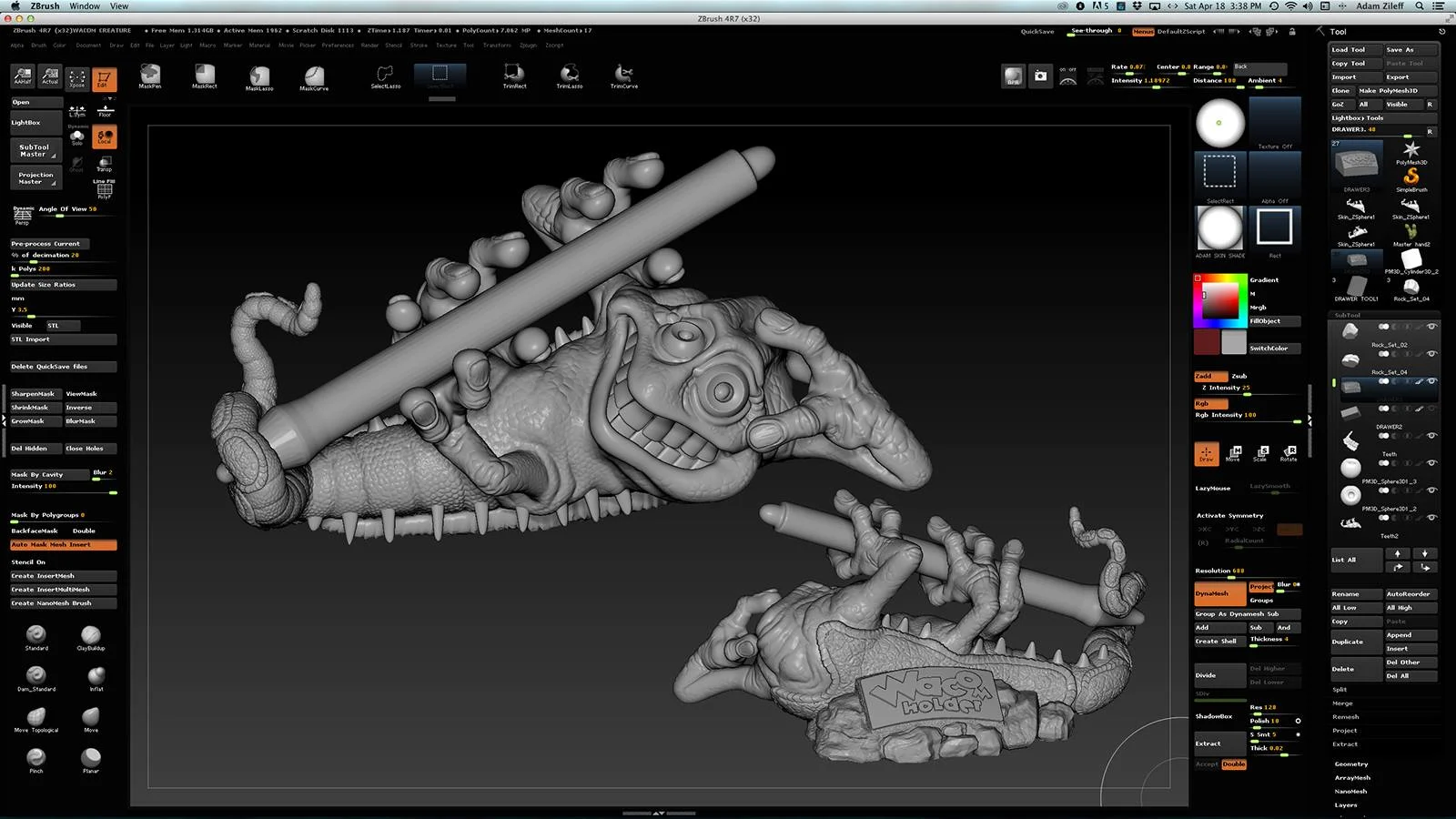
Task: Expand the Merge section
Action: tap(1342, 703)
